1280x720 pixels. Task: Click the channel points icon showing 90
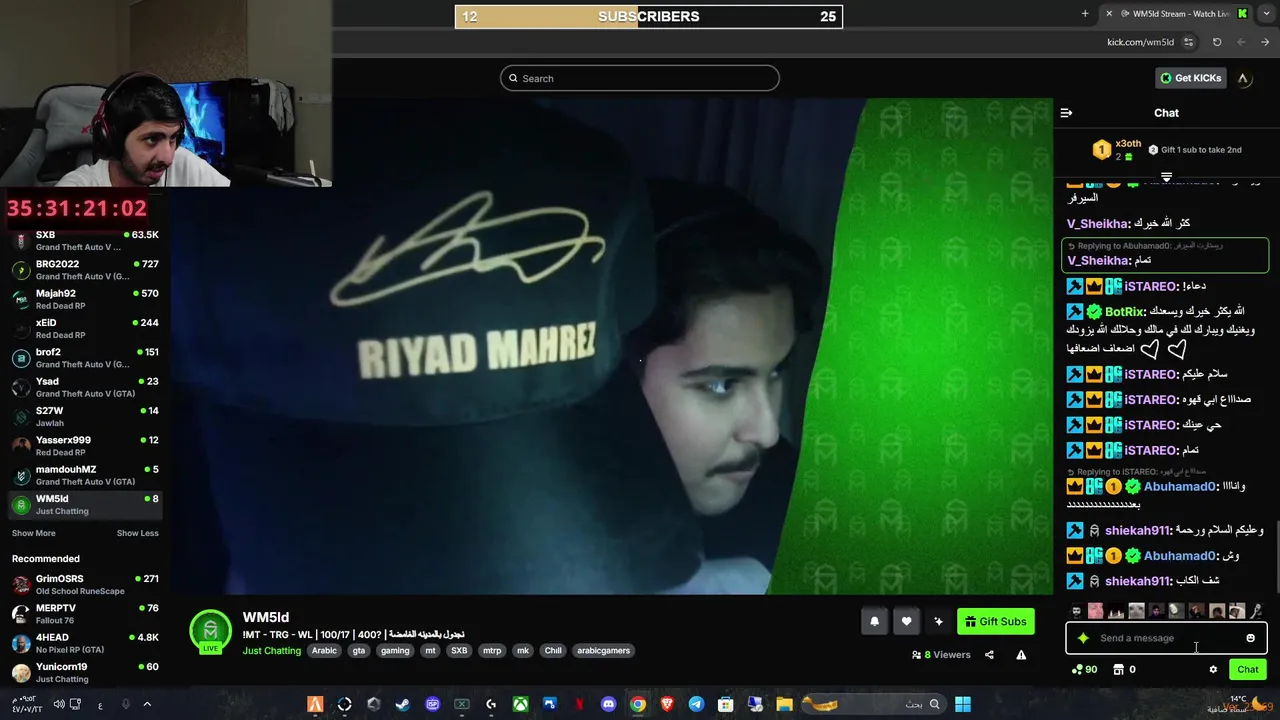point(1084,669)
